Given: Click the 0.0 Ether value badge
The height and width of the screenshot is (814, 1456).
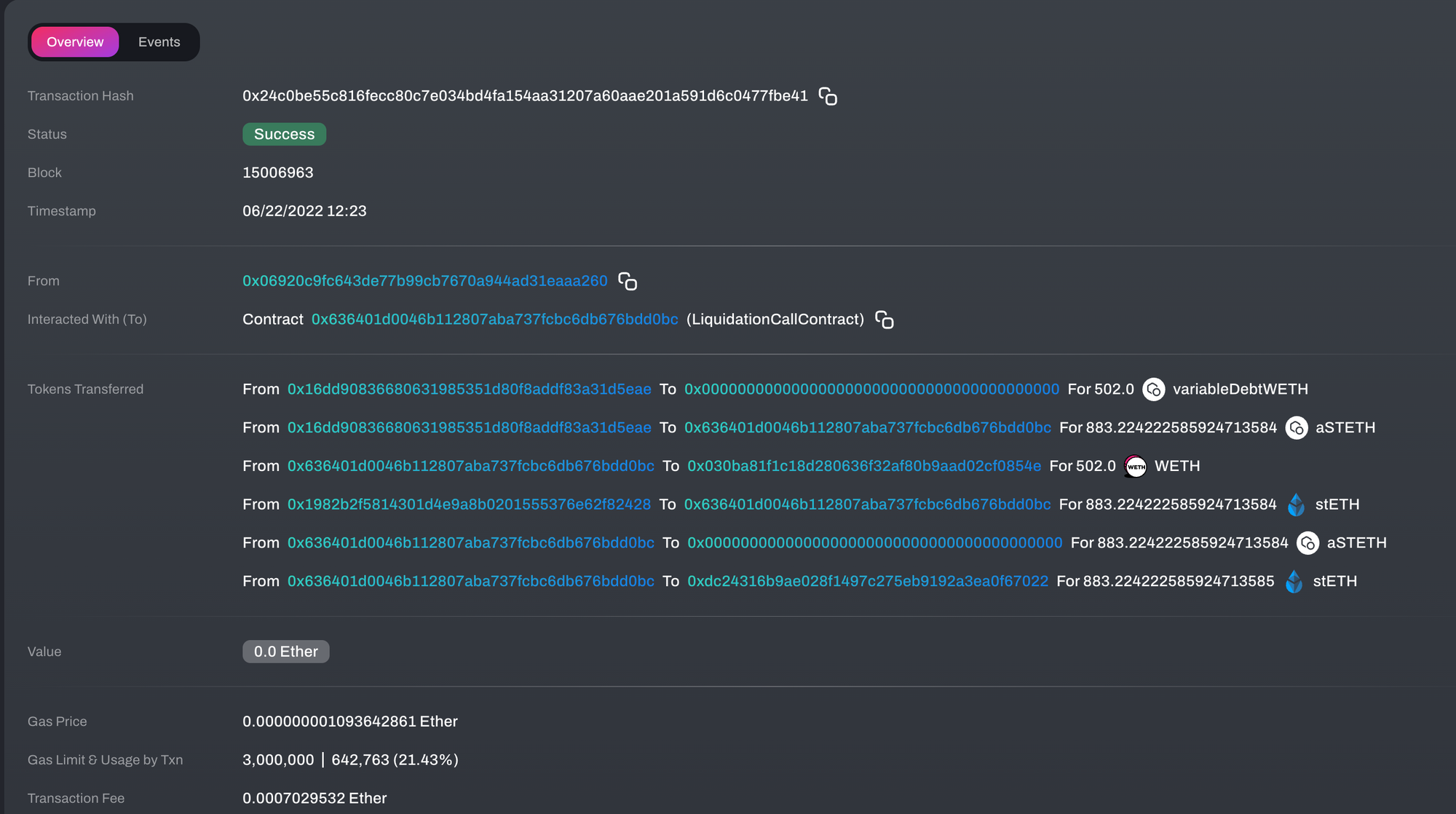Looking at the screenshot, I should coord(285,652).
